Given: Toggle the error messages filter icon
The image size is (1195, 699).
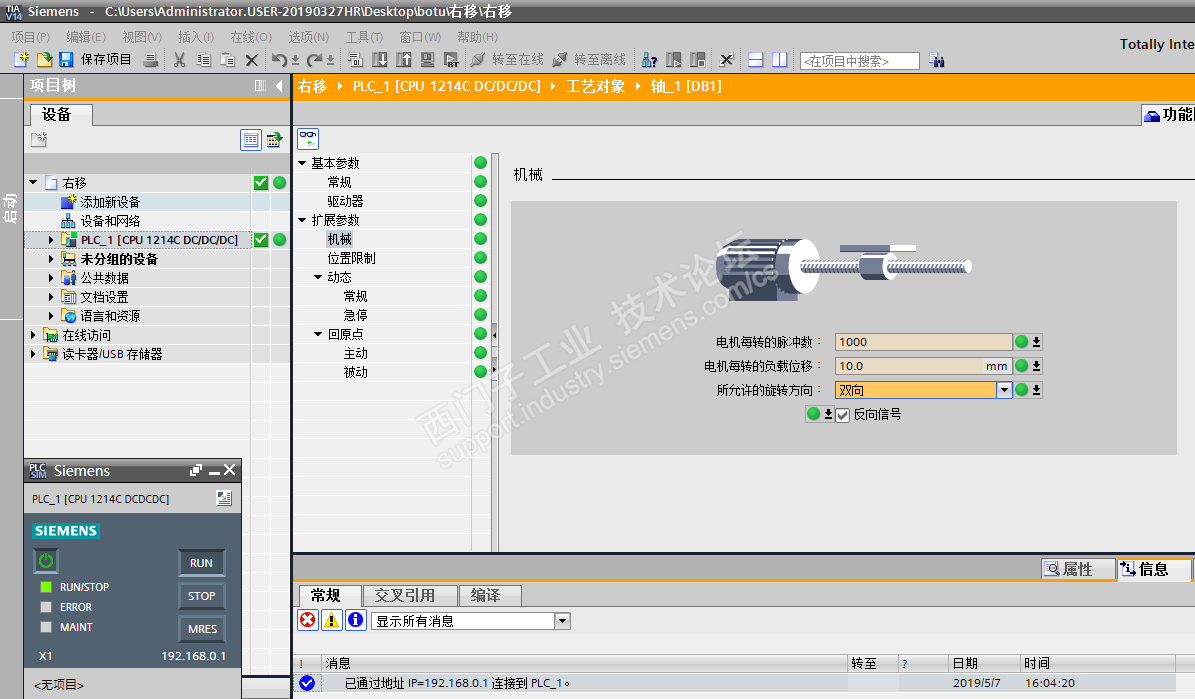Looking at the screenshot, I should pyautogui.click(x=308, y=620).
